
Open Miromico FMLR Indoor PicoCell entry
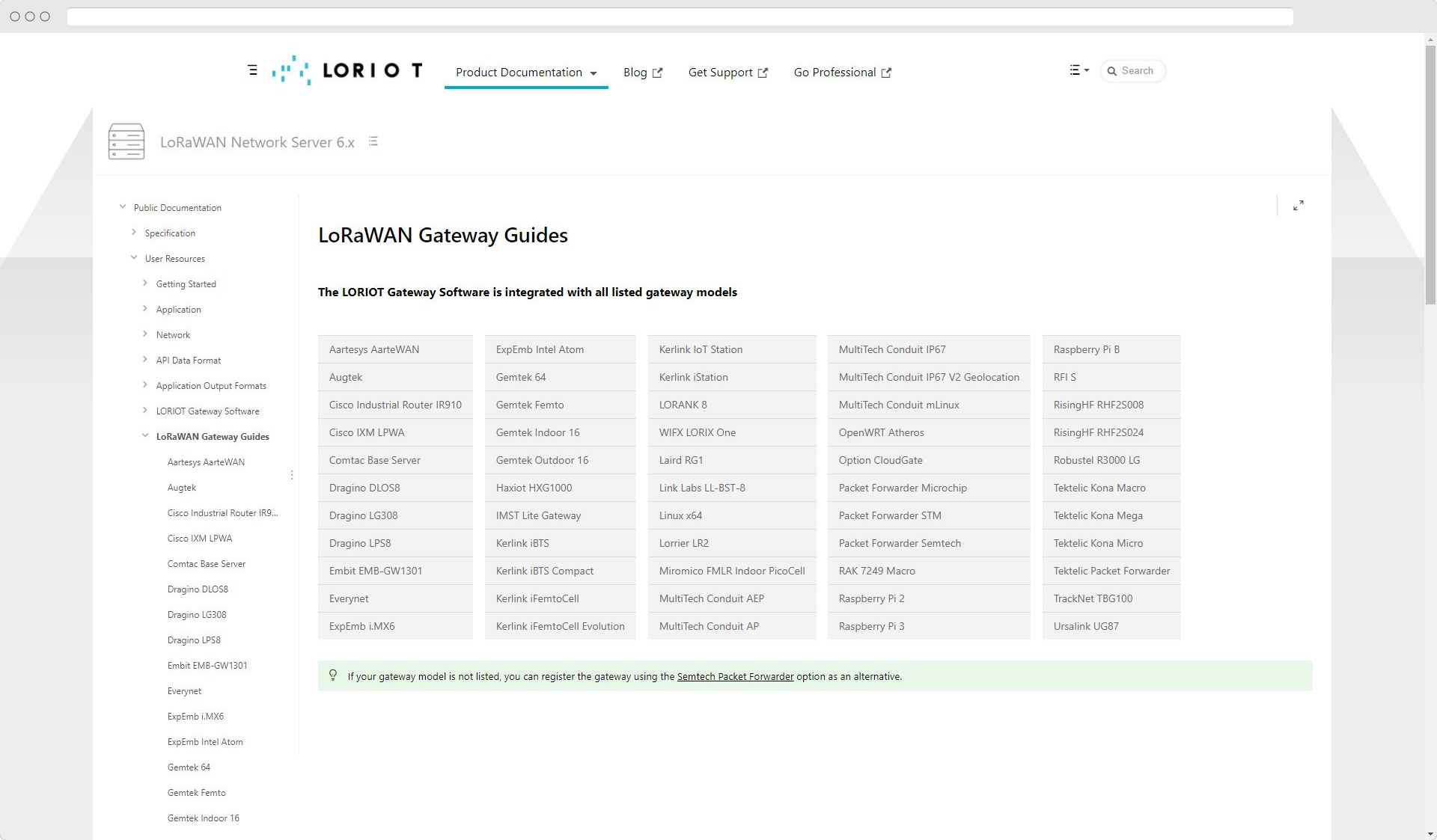click(732, 571)
